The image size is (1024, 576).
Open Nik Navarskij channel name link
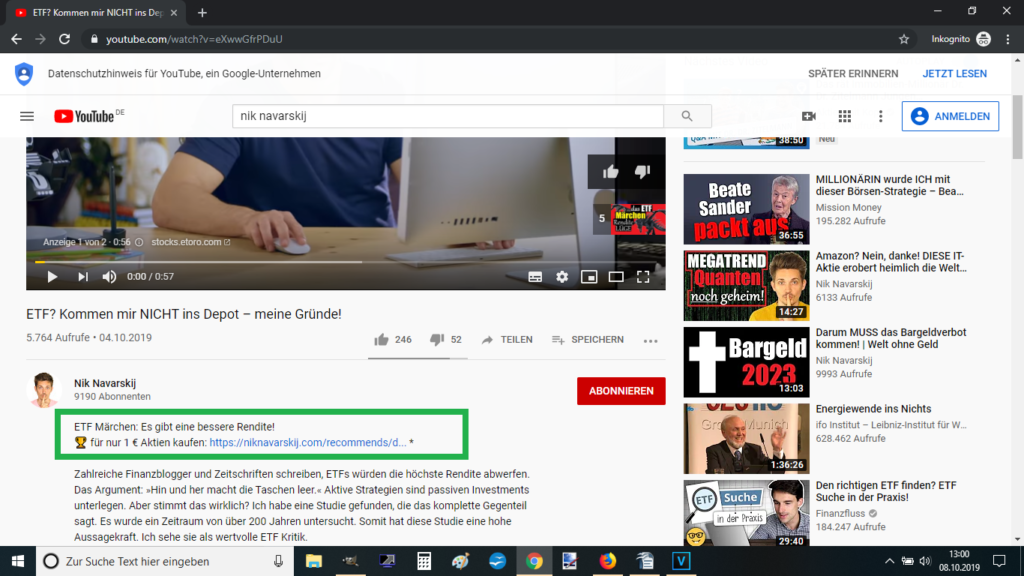click(104, 383)
